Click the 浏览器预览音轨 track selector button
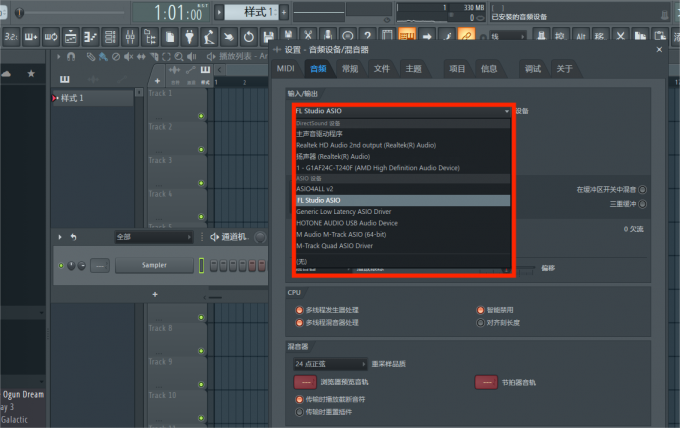Image resolution: width=680 pixels, height=428 pixels. coord(305,382)
